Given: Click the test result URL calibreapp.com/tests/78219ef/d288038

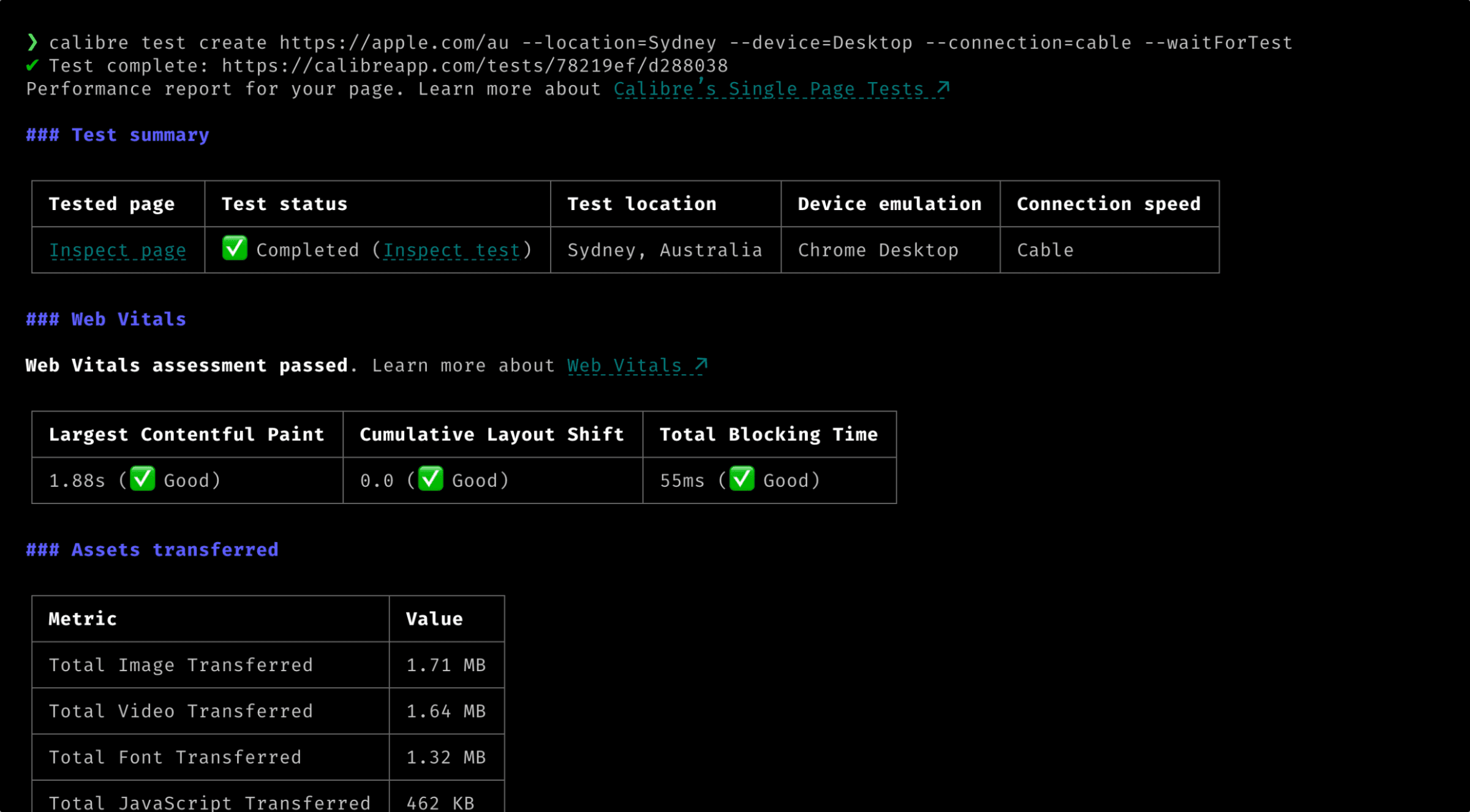Looking at the screenshot, I should [x=475, y=66].
